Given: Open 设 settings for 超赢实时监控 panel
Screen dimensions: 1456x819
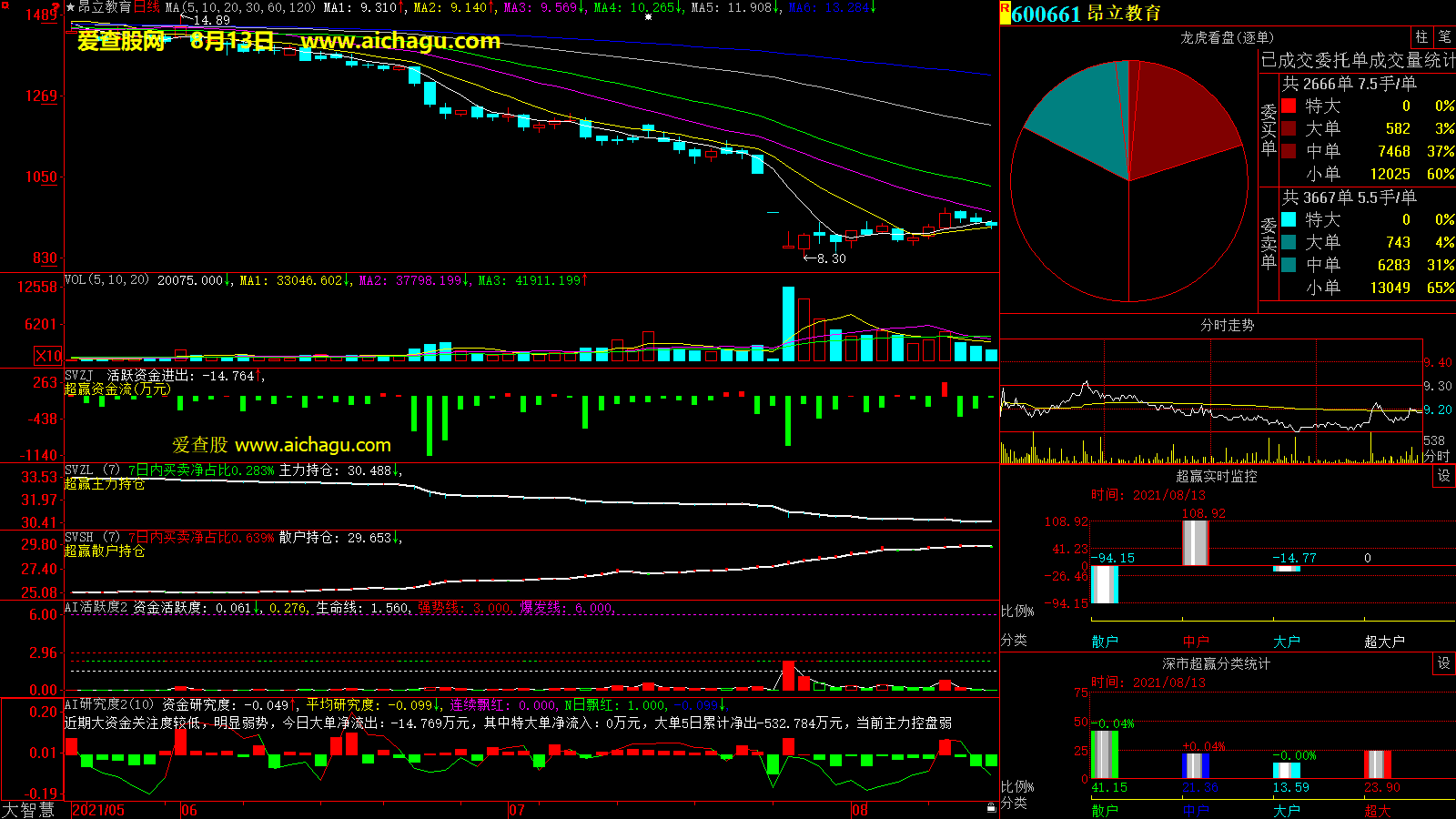Looking at the screenshot, I should coord(1443,476).
